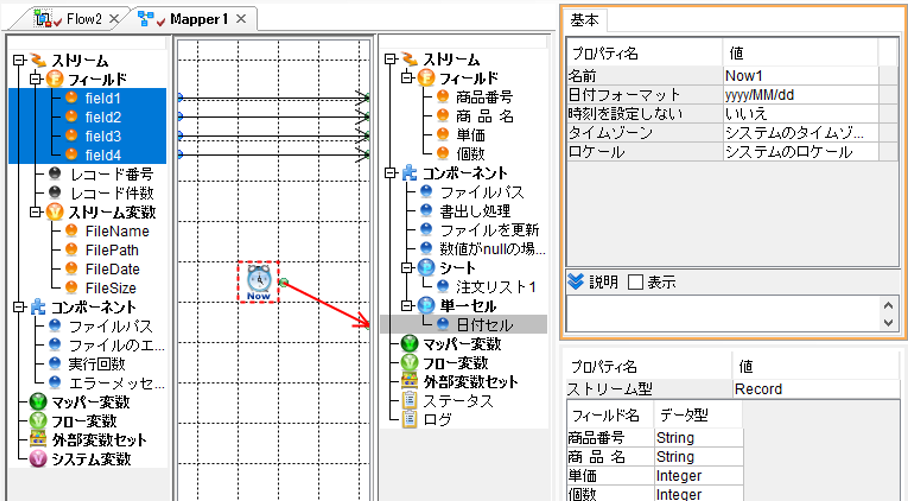Change 時刻を設定しない value いいえ
The height and width of the screenshot is (504, 908).
801,114
